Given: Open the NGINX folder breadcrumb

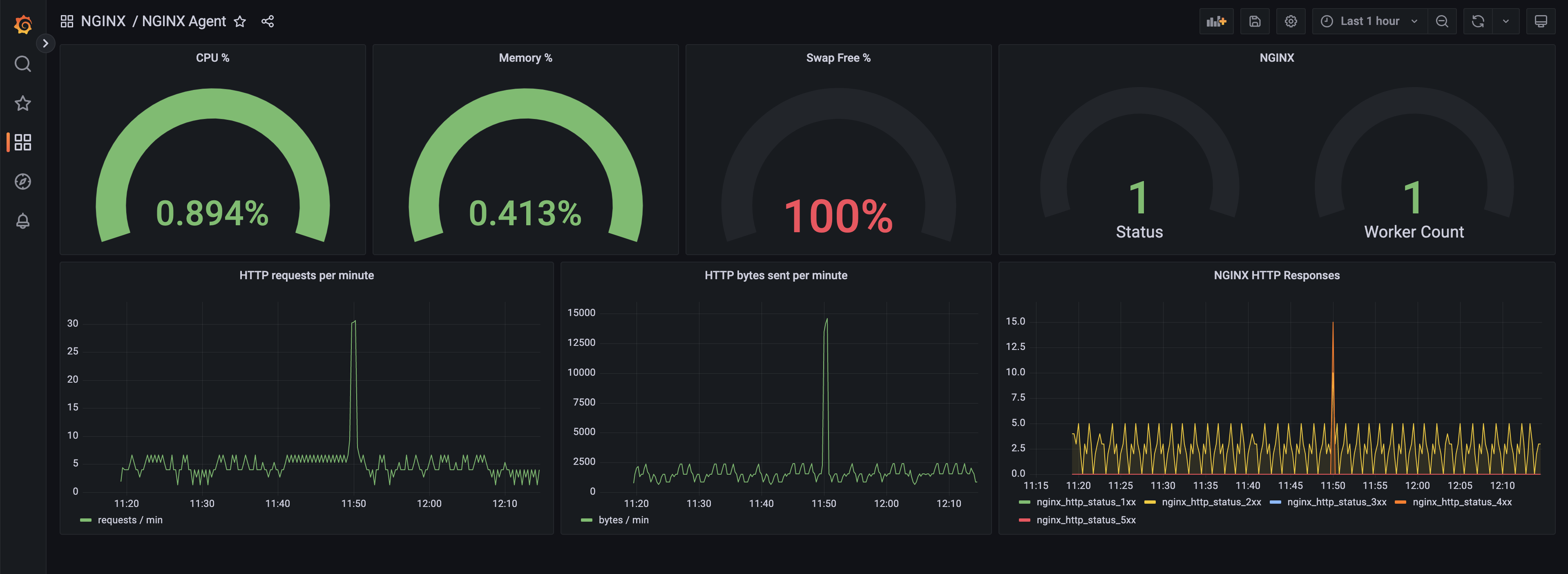Looking at the screenshot, I should (103, 21).
